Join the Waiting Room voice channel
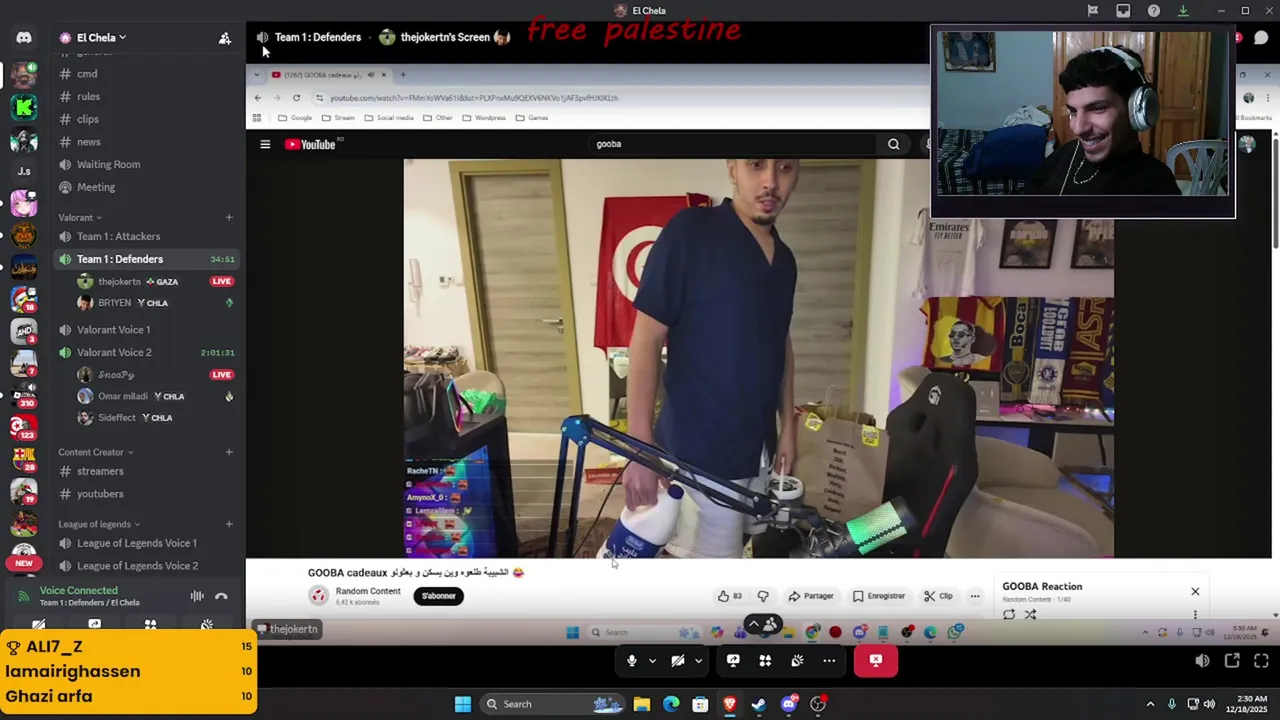 pos(108,164)
